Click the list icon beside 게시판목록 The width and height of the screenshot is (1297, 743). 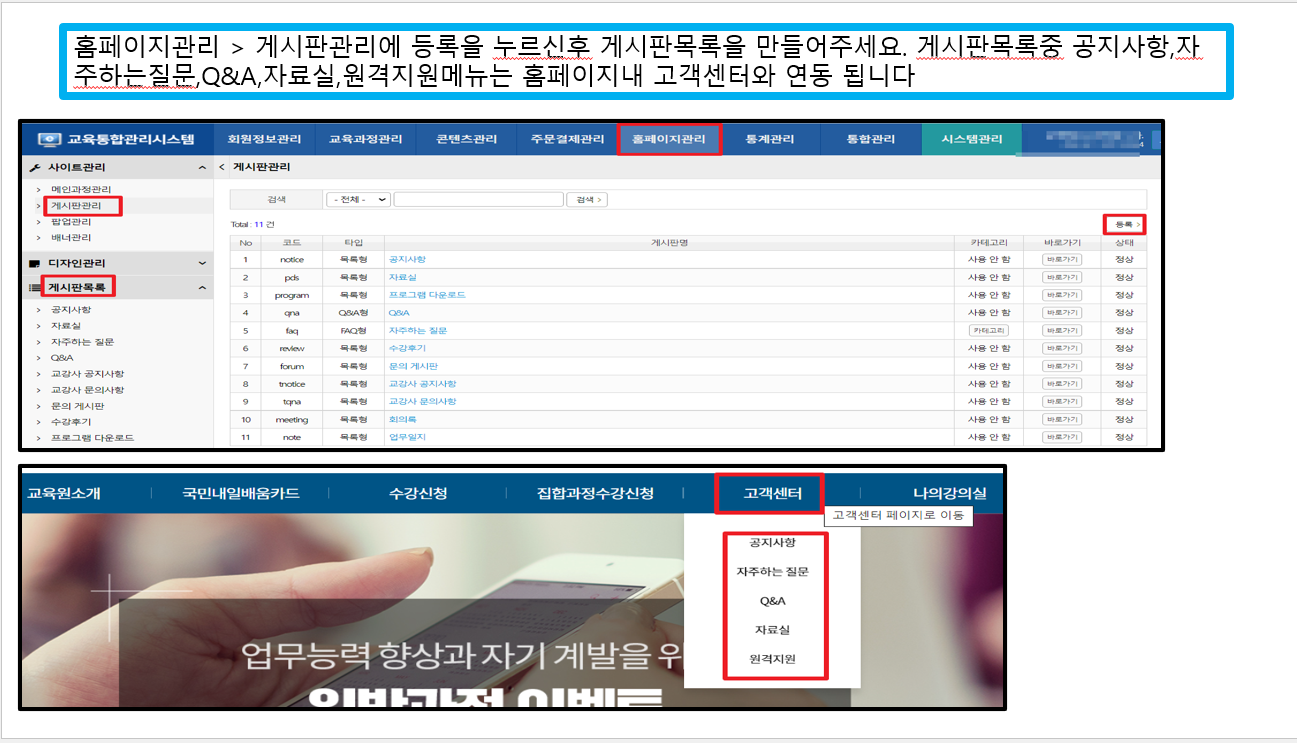pos(35,288)
